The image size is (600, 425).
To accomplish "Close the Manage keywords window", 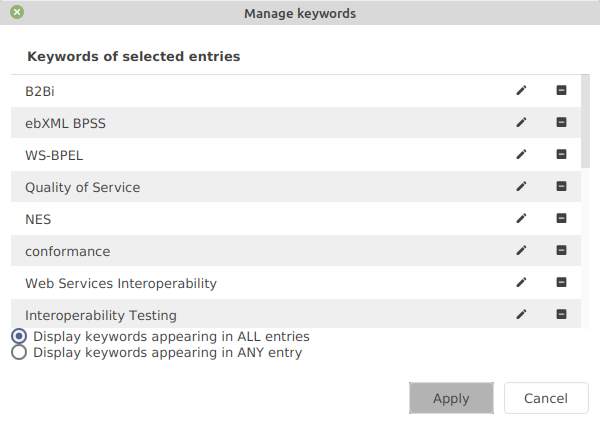I will [x=17, y=13].
